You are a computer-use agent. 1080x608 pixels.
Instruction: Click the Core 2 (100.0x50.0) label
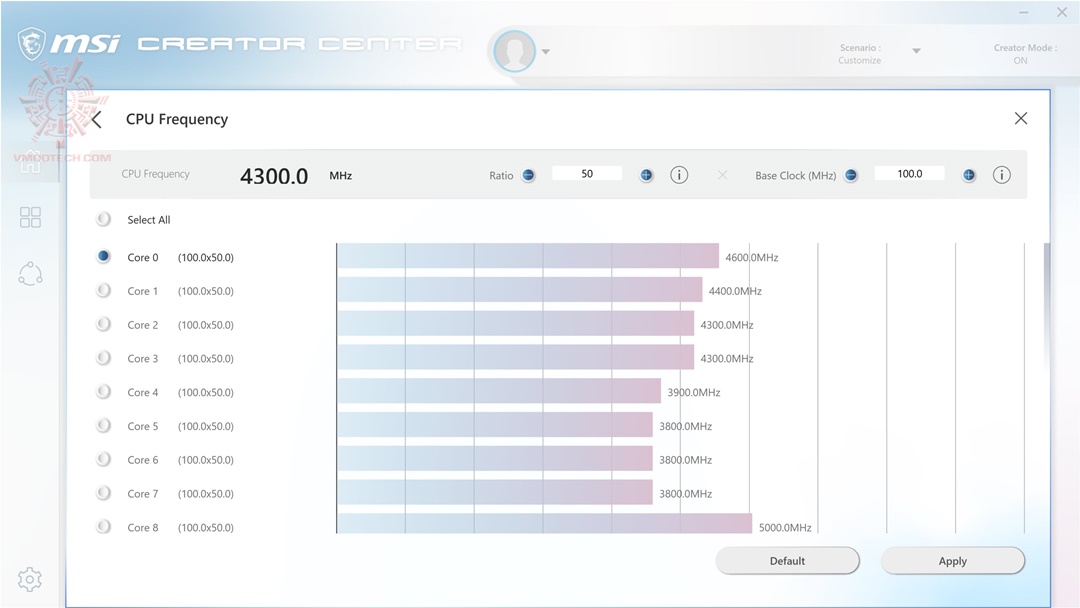tap(180, 325)
